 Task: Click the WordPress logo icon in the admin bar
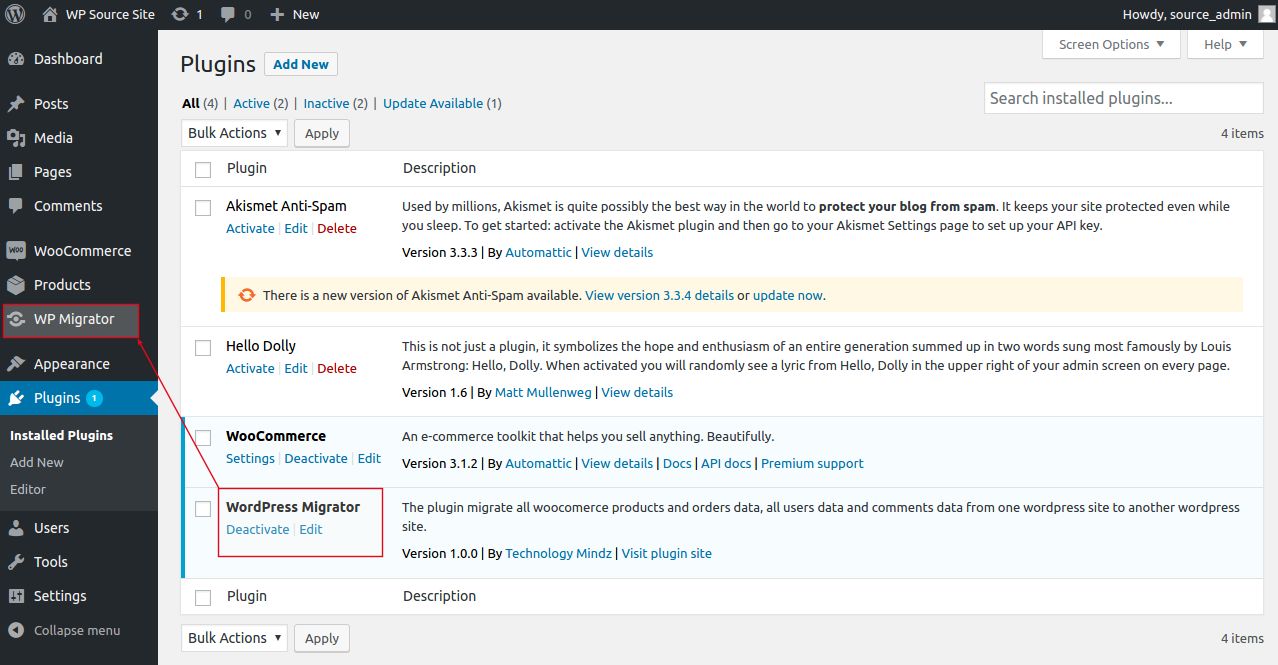point(16,14)
